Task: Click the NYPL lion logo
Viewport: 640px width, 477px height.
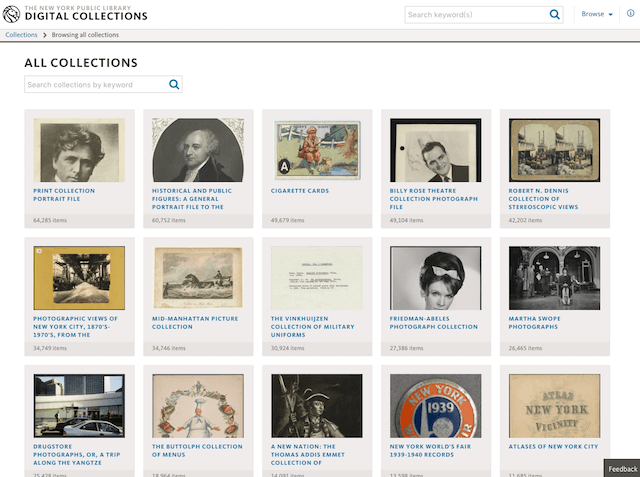Action: [11, 14]
